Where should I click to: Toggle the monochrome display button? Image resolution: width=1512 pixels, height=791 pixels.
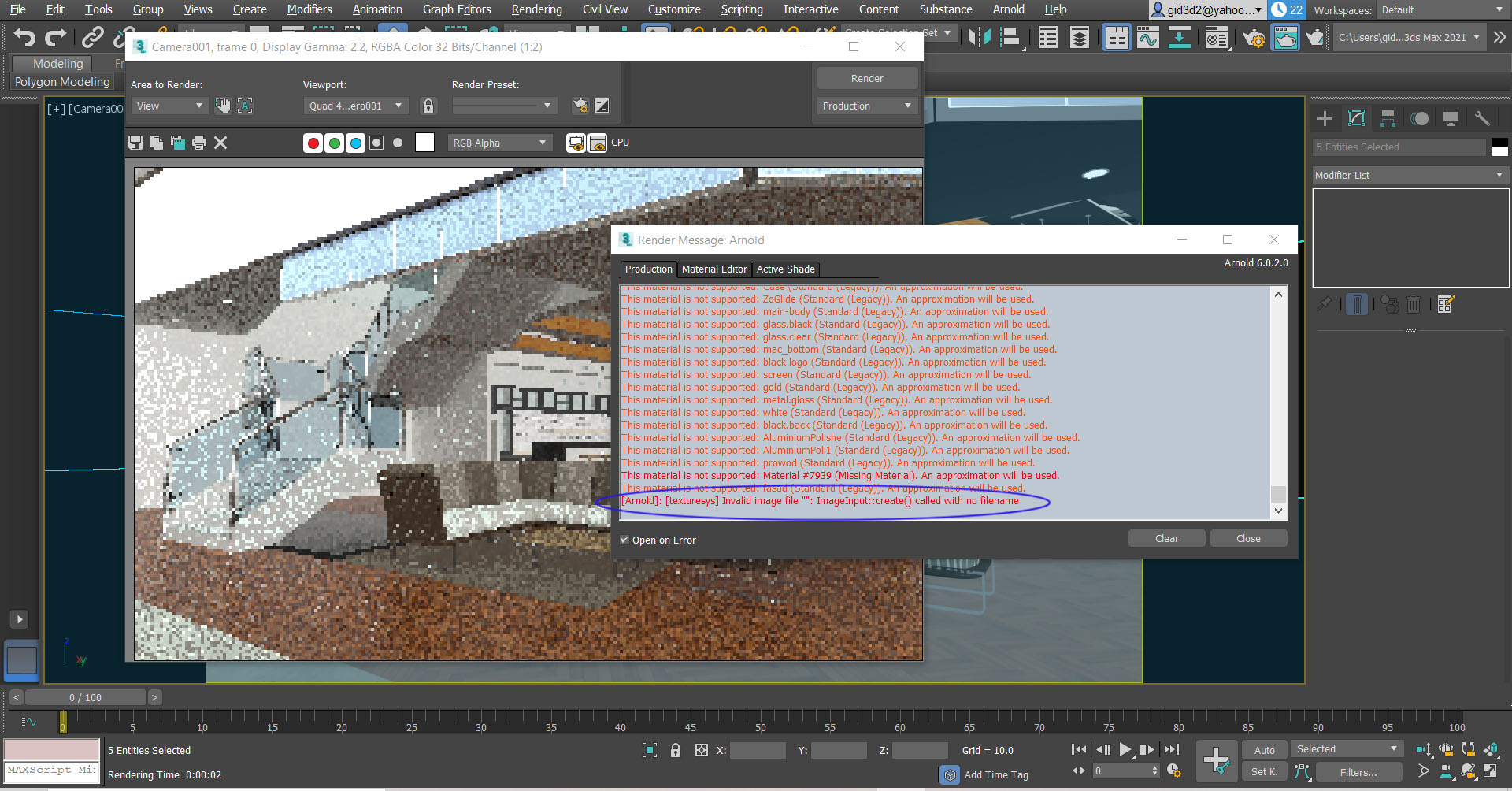(x=398, y=143)
